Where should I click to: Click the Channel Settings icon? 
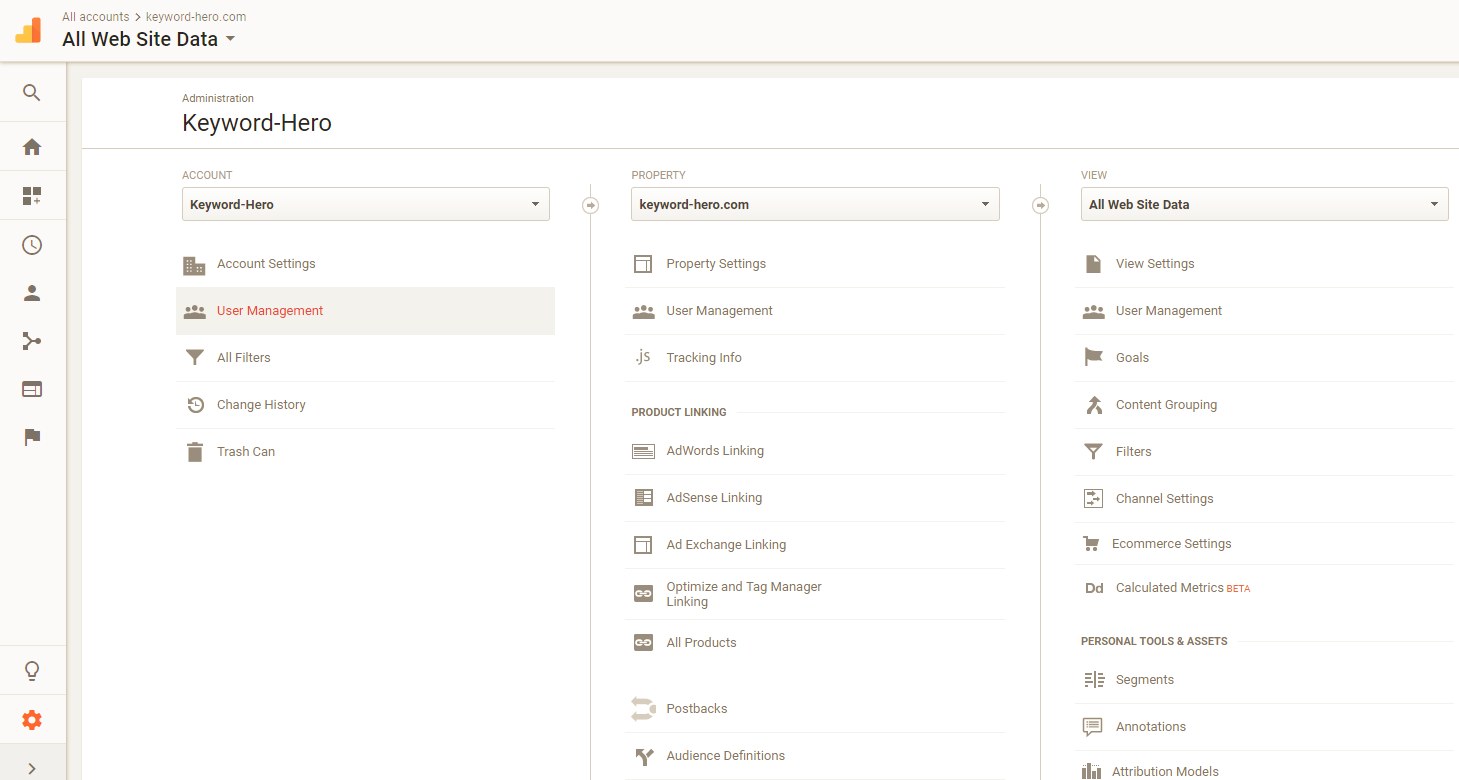[1093, 498]
